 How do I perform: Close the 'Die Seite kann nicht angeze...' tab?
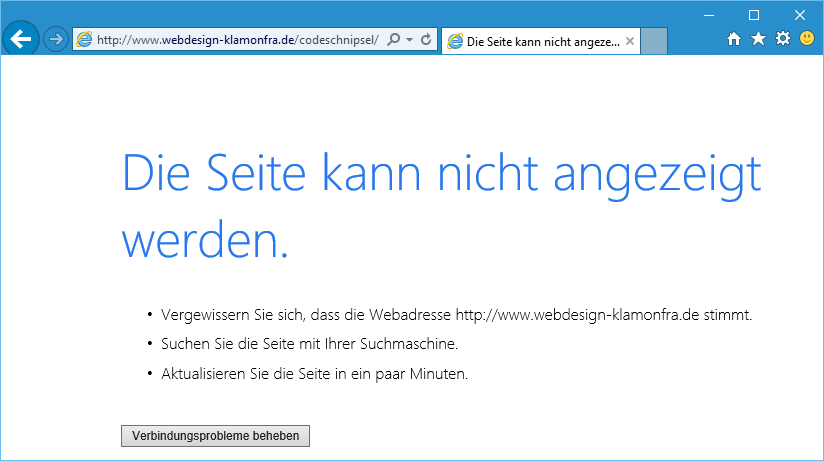coord(629,41)
